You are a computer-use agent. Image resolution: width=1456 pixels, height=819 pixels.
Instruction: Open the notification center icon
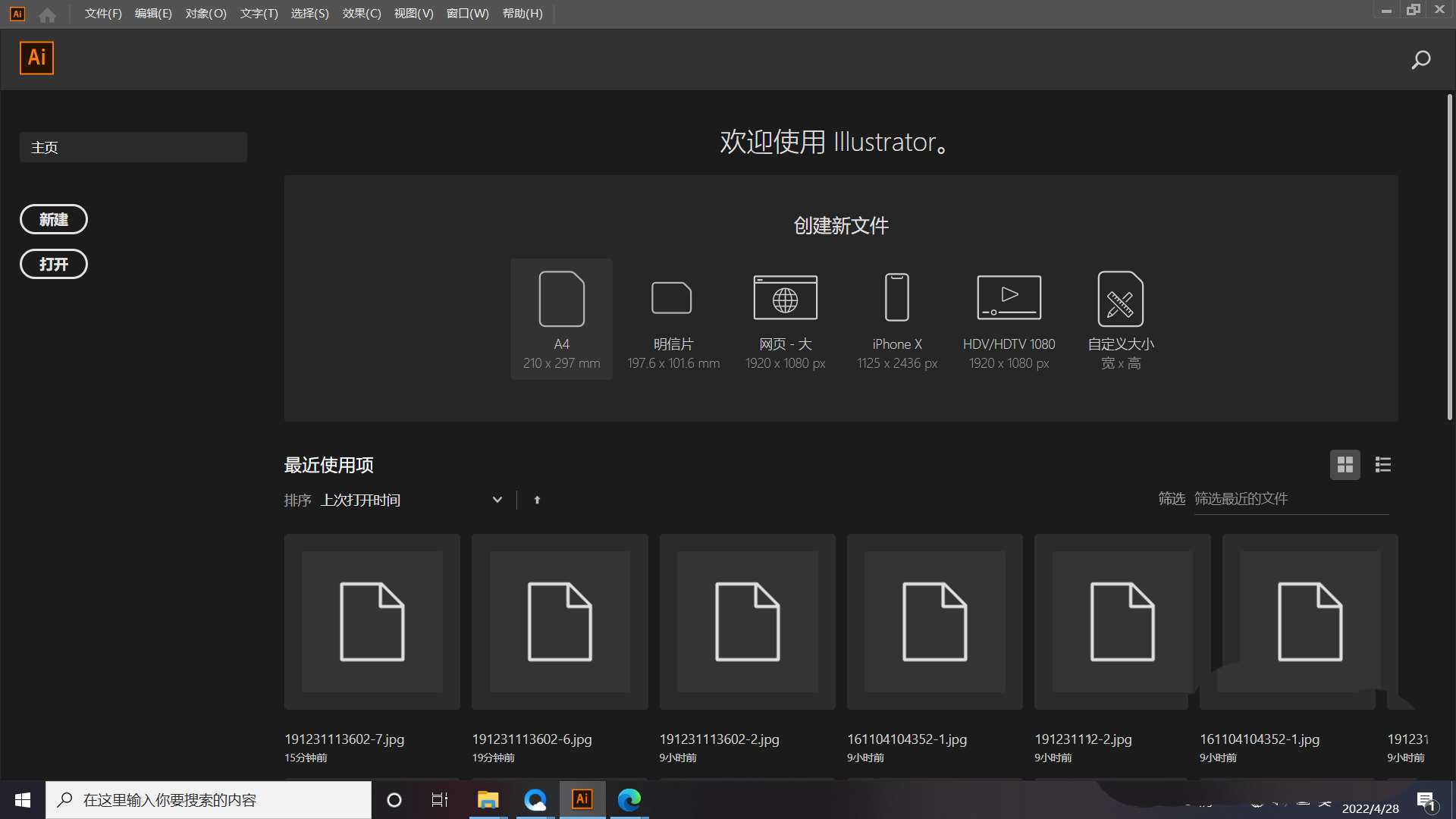coord(1426,801)
